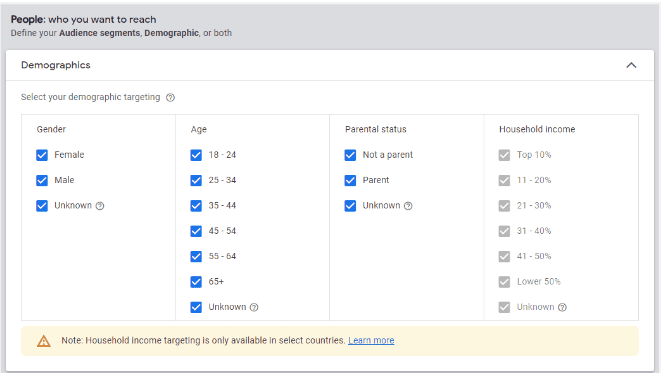The image size is (662, 373).
Task: Toggle the 65+ age checkbox
Action: [x=196, y=282]
